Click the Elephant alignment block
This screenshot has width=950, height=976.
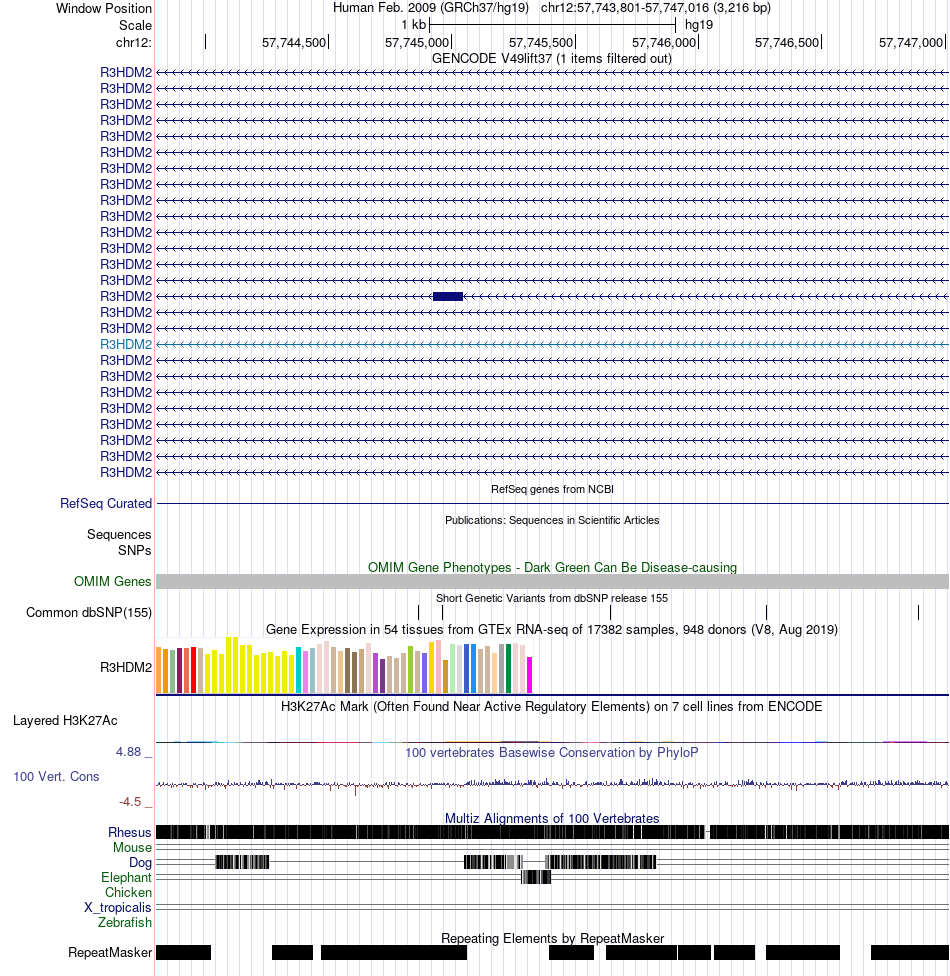click(x=536, y=877)
